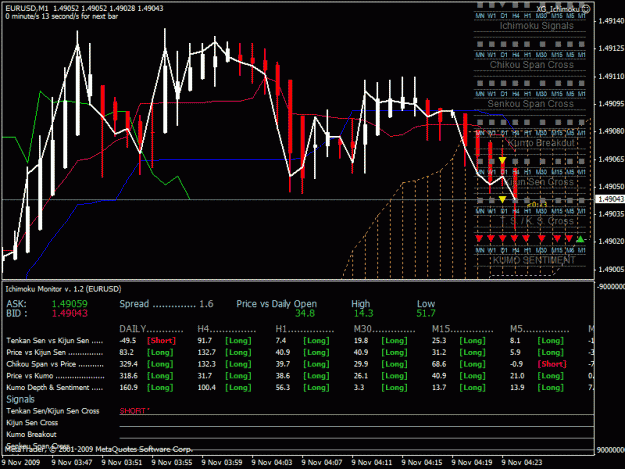Click the red M15 arrow in Kumo Sentiment
This screenshot has width=625, height=469.
[557, 238]
